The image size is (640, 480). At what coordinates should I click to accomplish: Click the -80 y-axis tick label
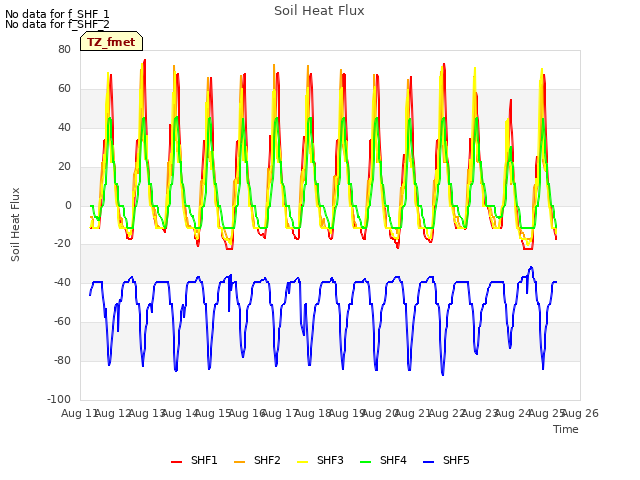click(62, 360)
